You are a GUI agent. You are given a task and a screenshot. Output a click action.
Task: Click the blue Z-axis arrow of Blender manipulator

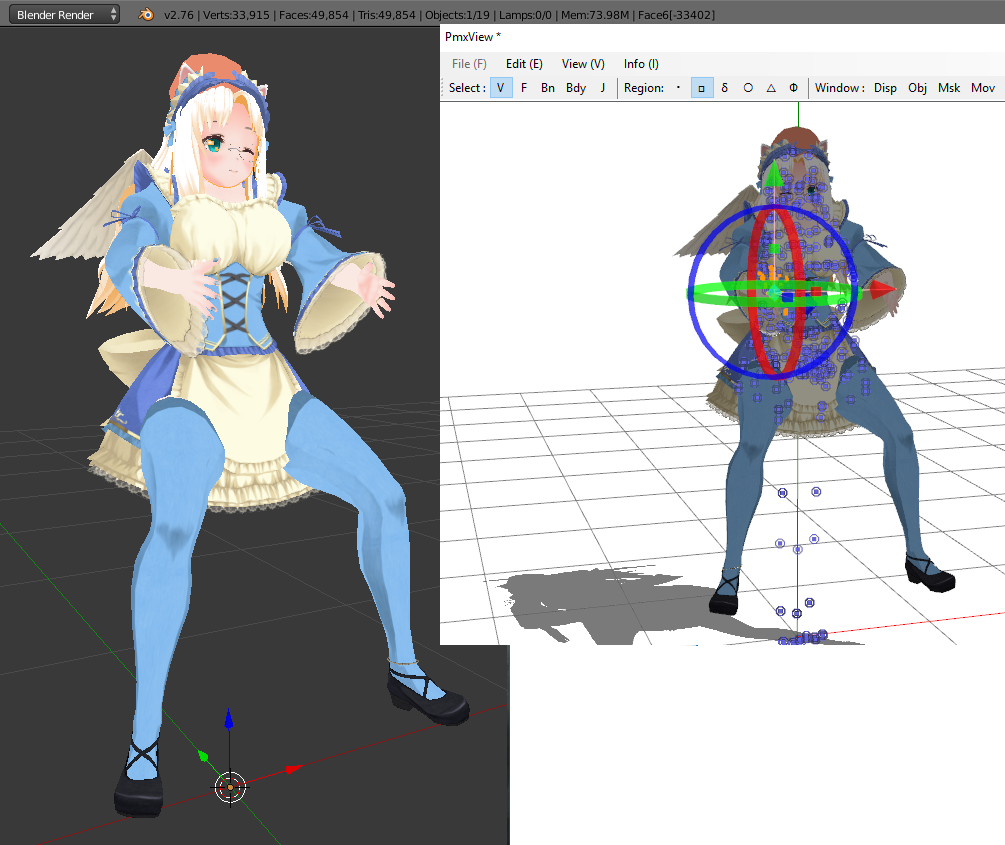pos(229,718)
